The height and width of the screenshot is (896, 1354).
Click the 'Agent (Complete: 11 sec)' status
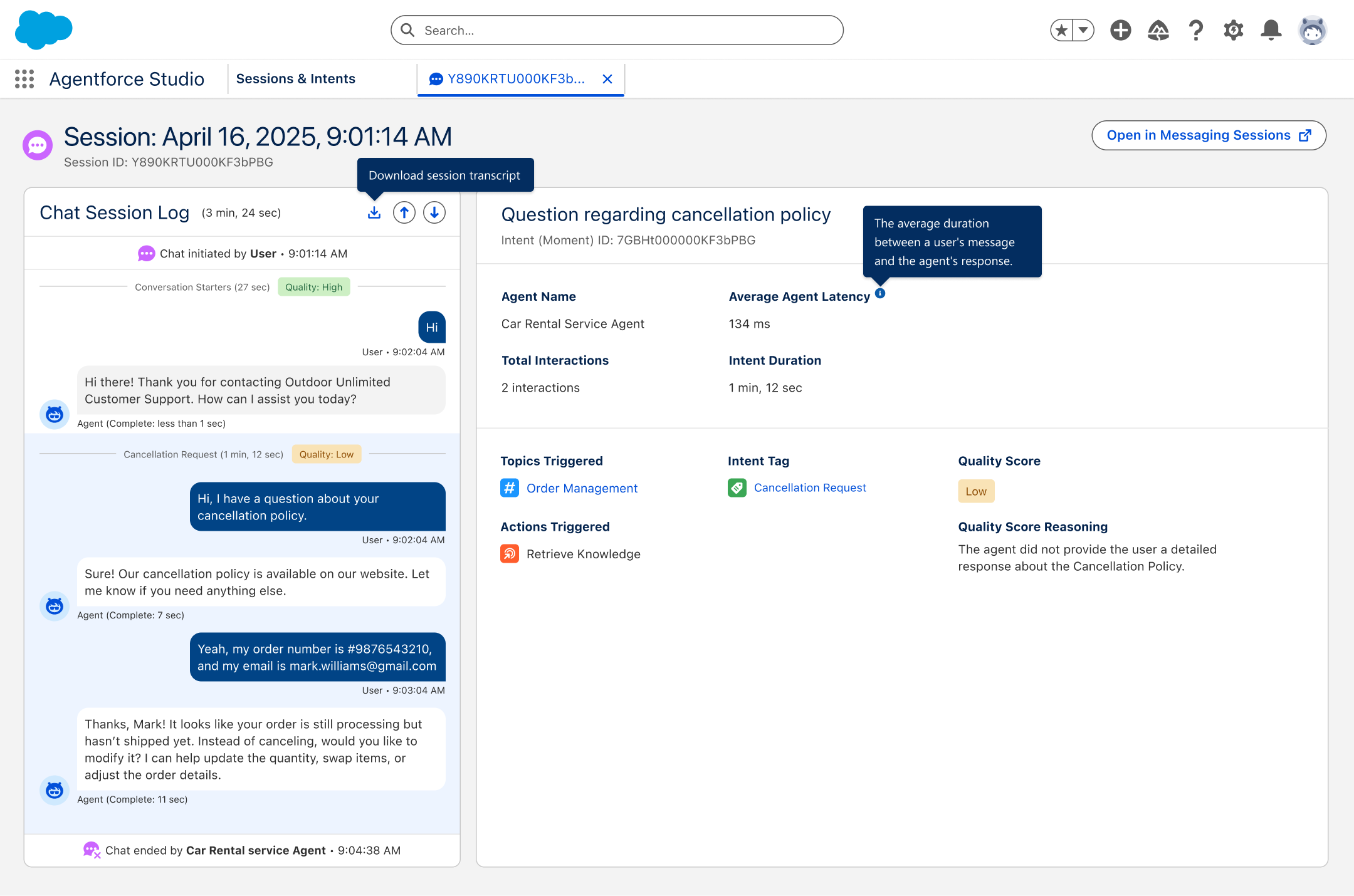(x=132, y=800)
